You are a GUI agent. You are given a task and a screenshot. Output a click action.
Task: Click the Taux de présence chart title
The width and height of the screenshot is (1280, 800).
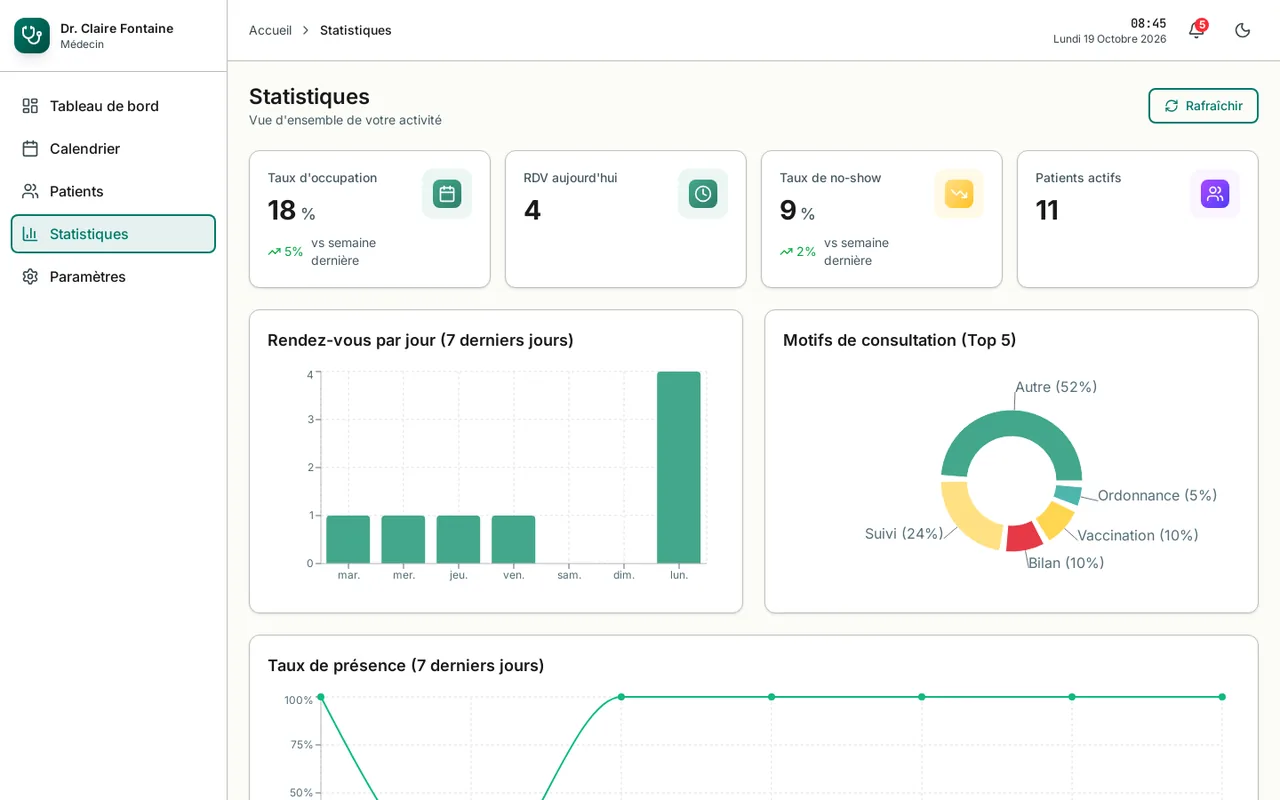click(406, 666)
